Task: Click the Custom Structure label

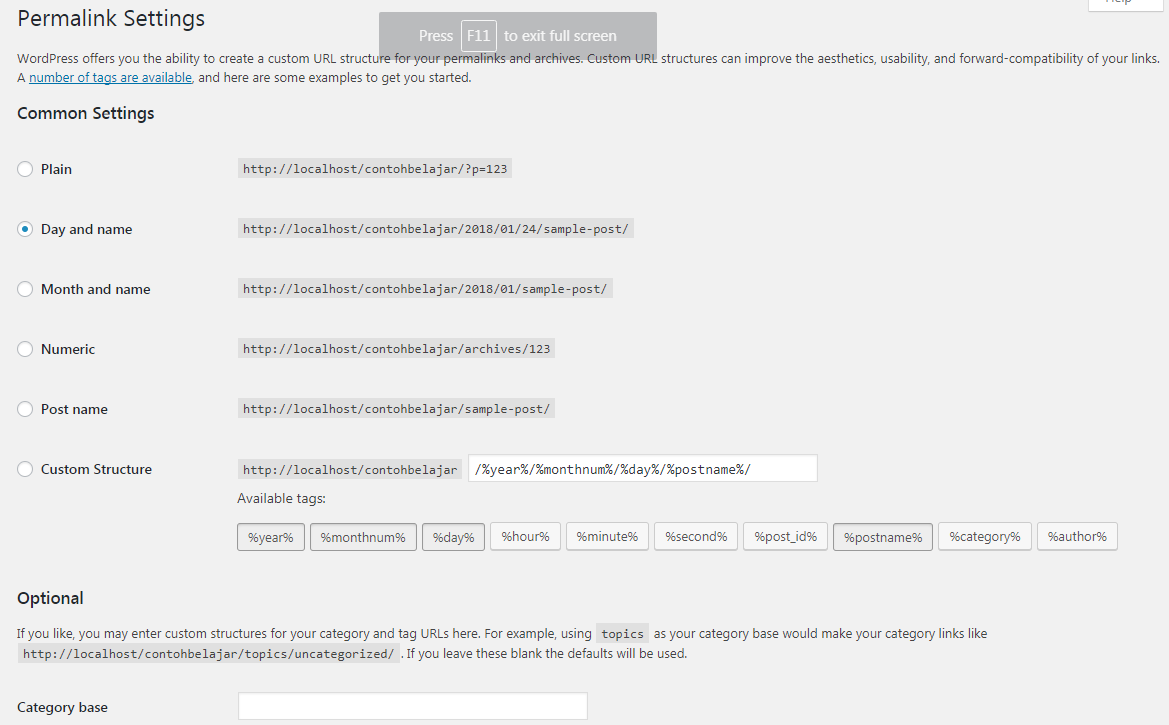Action: pos(96,469)
